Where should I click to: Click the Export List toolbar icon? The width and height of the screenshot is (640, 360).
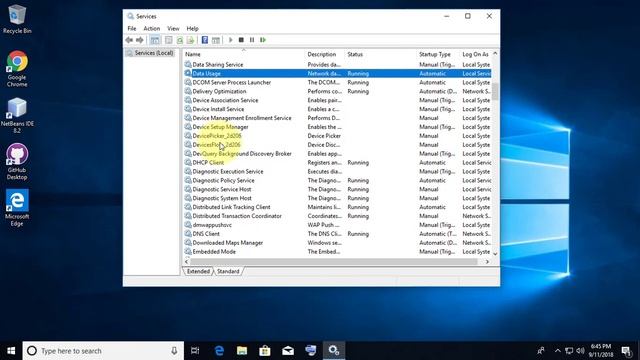click(x=191, y=40)
